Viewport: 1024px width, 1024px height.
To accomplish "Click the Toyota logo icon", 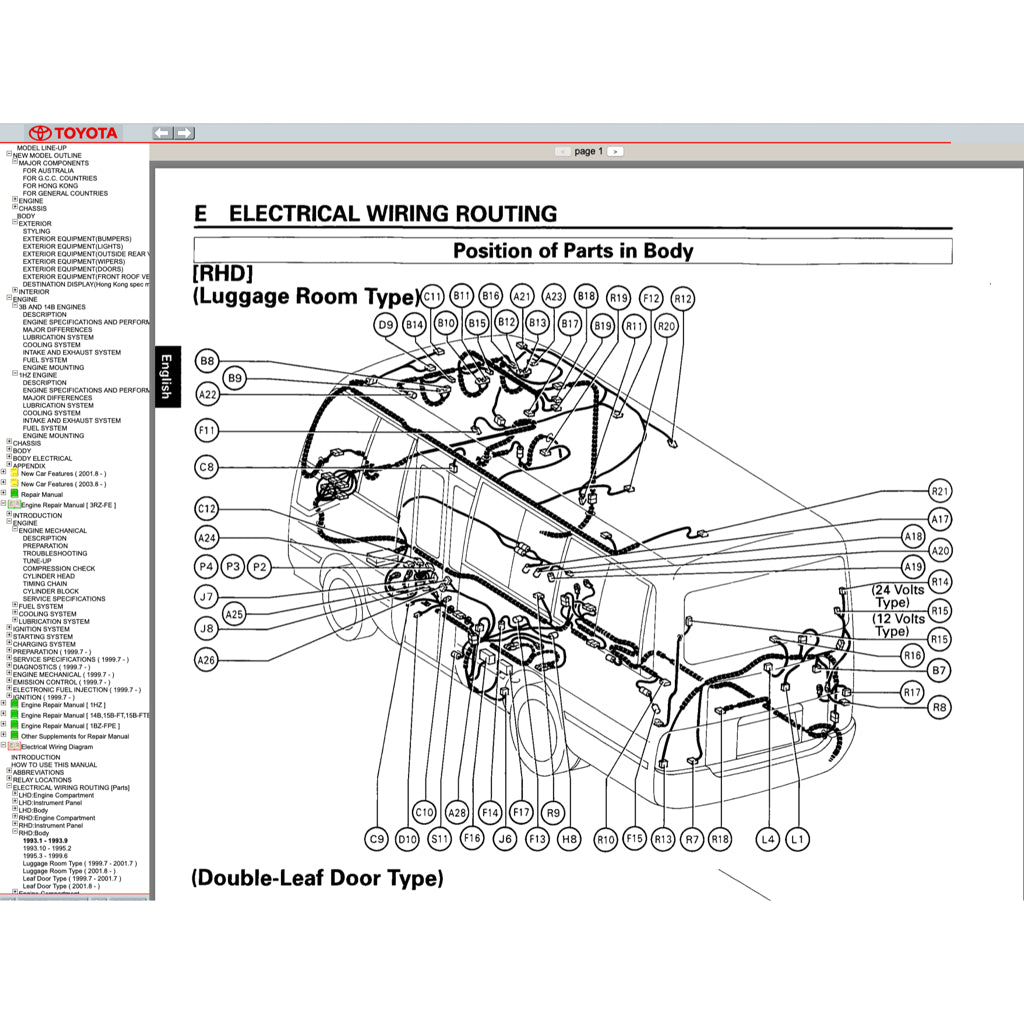I will coord(42,132).
